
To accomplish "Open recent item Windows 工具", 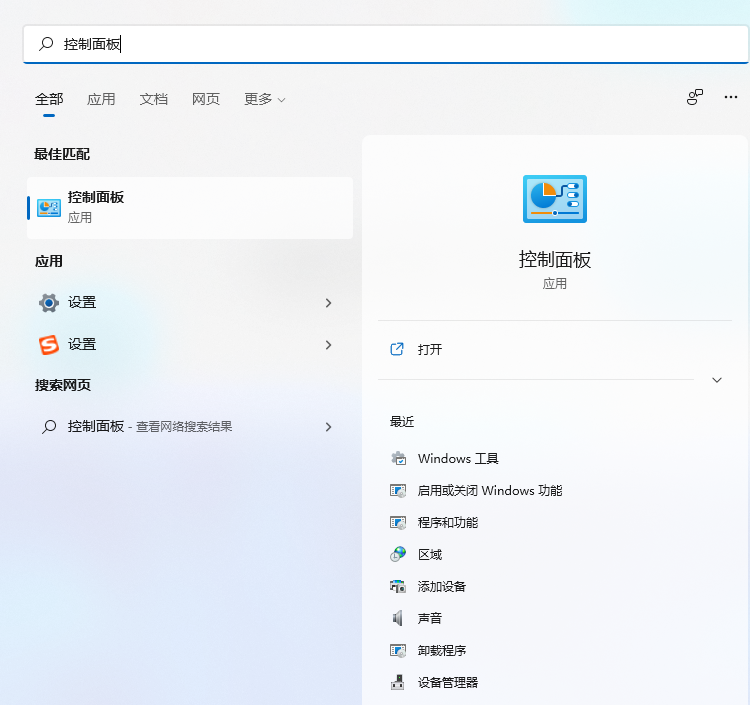I will pyautogui.click(x=458, y=459).
